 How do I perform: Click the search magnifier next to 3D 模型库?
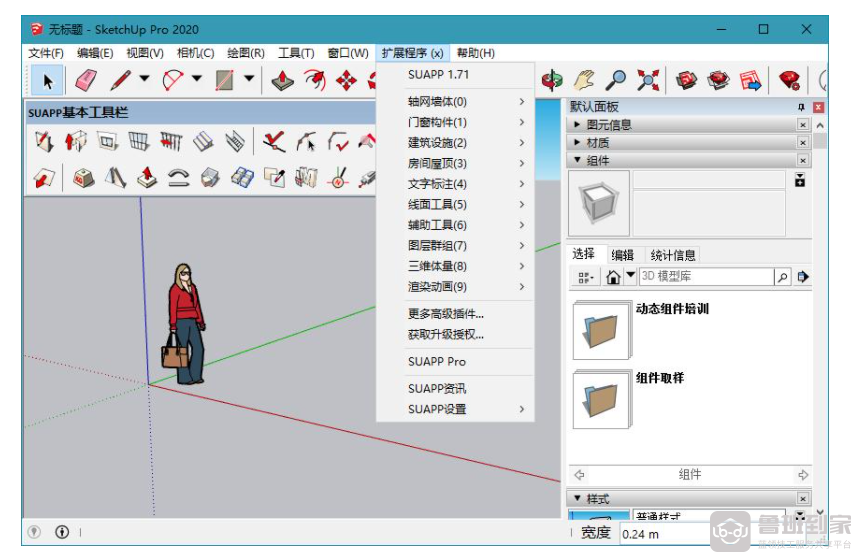(x=782, y=277)
